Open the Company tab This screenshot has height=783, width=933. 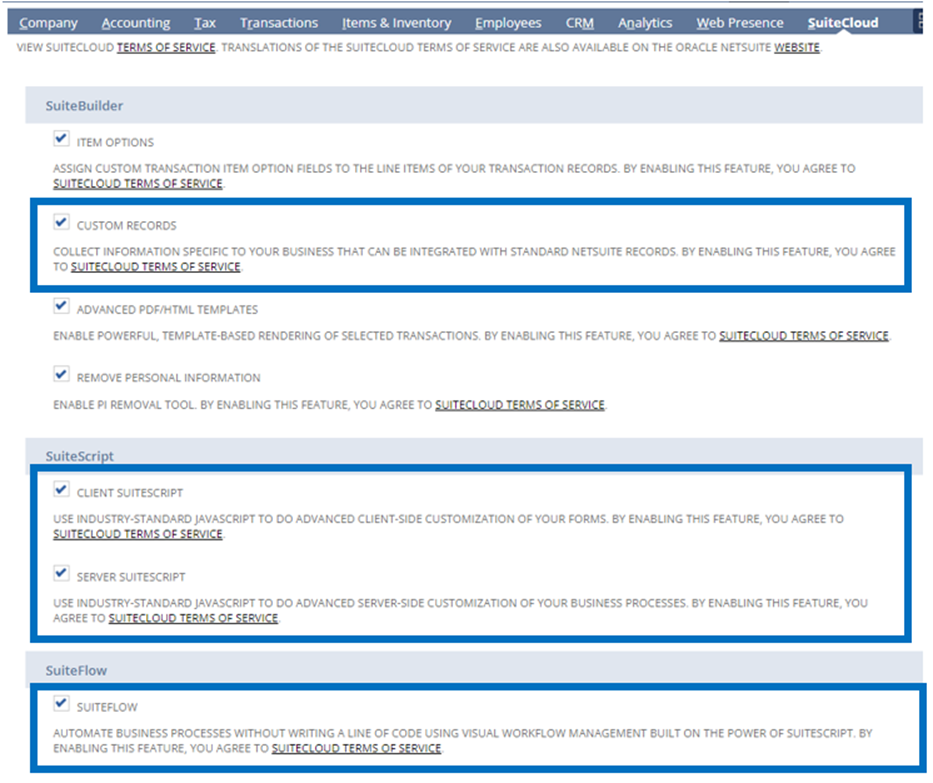48,23
